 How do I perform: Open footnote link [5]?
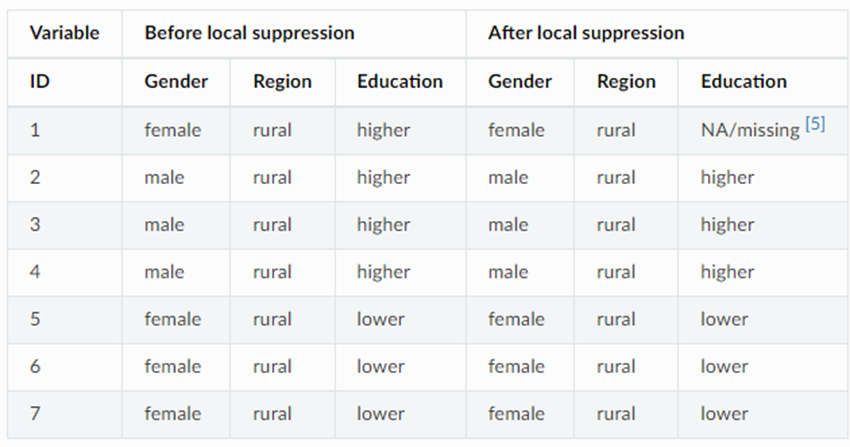click(x=815, y=125)
